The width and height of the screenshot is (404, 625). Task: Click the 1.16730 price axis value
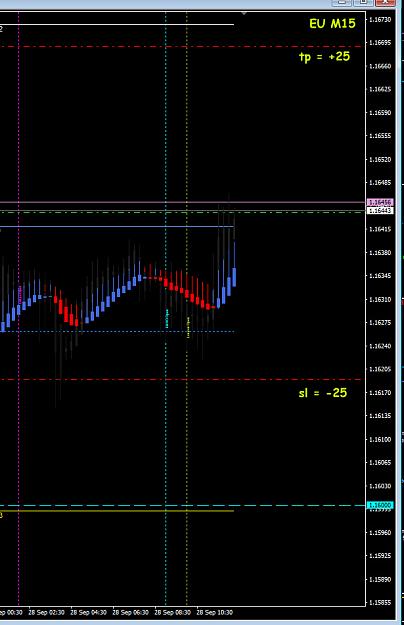[x=380, y=20]
